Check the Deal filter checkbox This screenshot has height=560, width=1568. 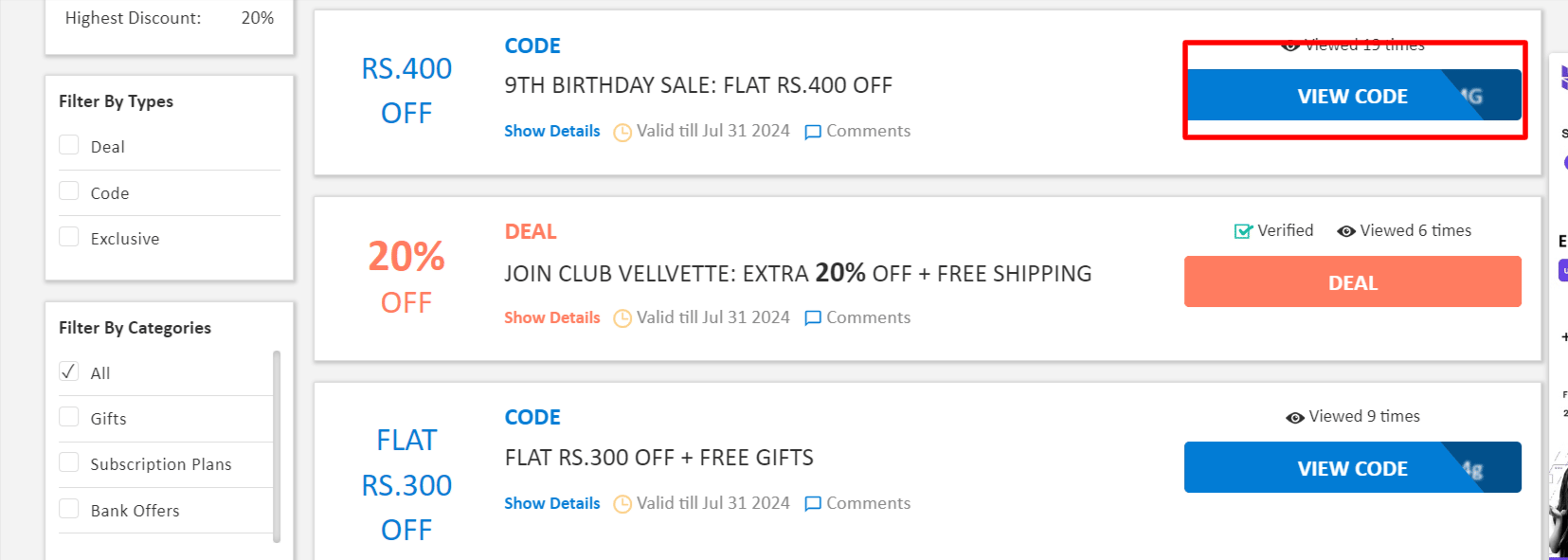[x=68, y=144]
